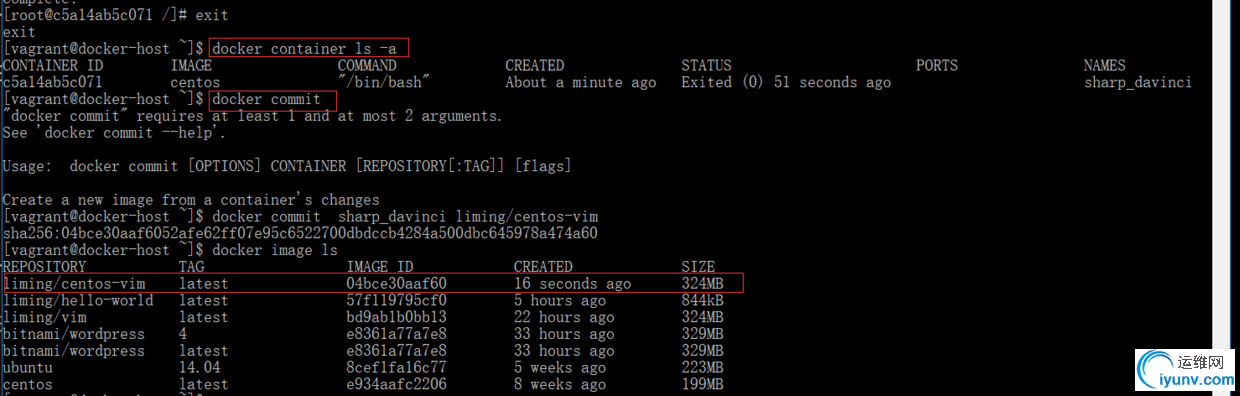Click the NAMES column header
This screenshot has height=396, width=1240.
1104,65
